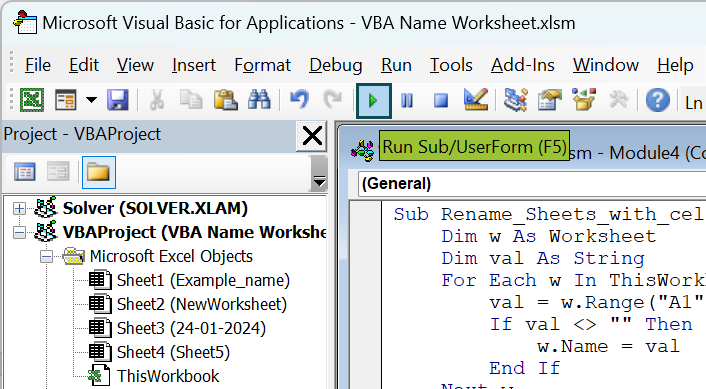The width and height of the screenshot is (706, 389).
Task: Collapse the VBAProject tree node
Action: (x=19, y=232)
